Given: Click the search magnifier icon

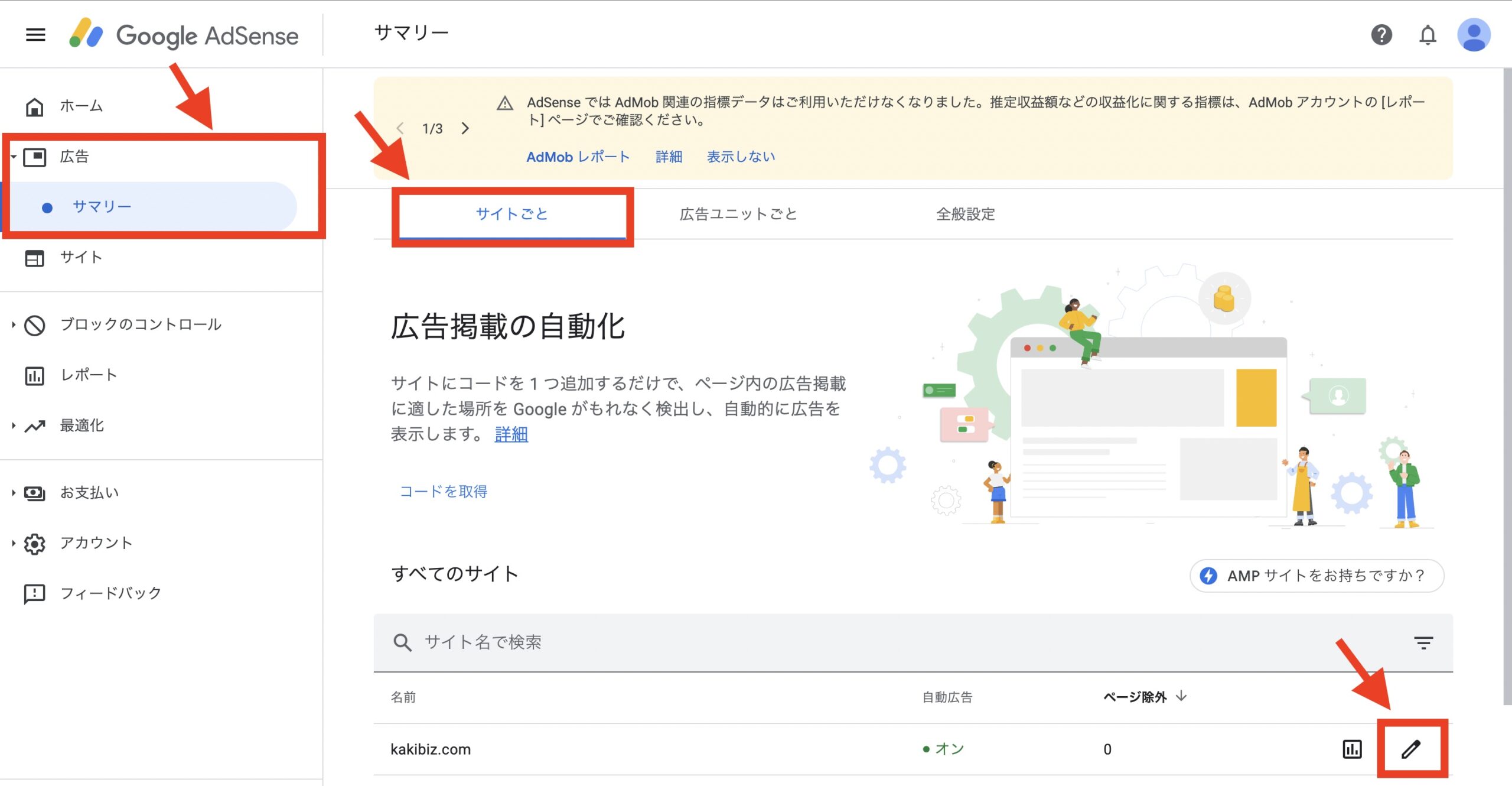Looking at the screenshot, I should (402, 642).
